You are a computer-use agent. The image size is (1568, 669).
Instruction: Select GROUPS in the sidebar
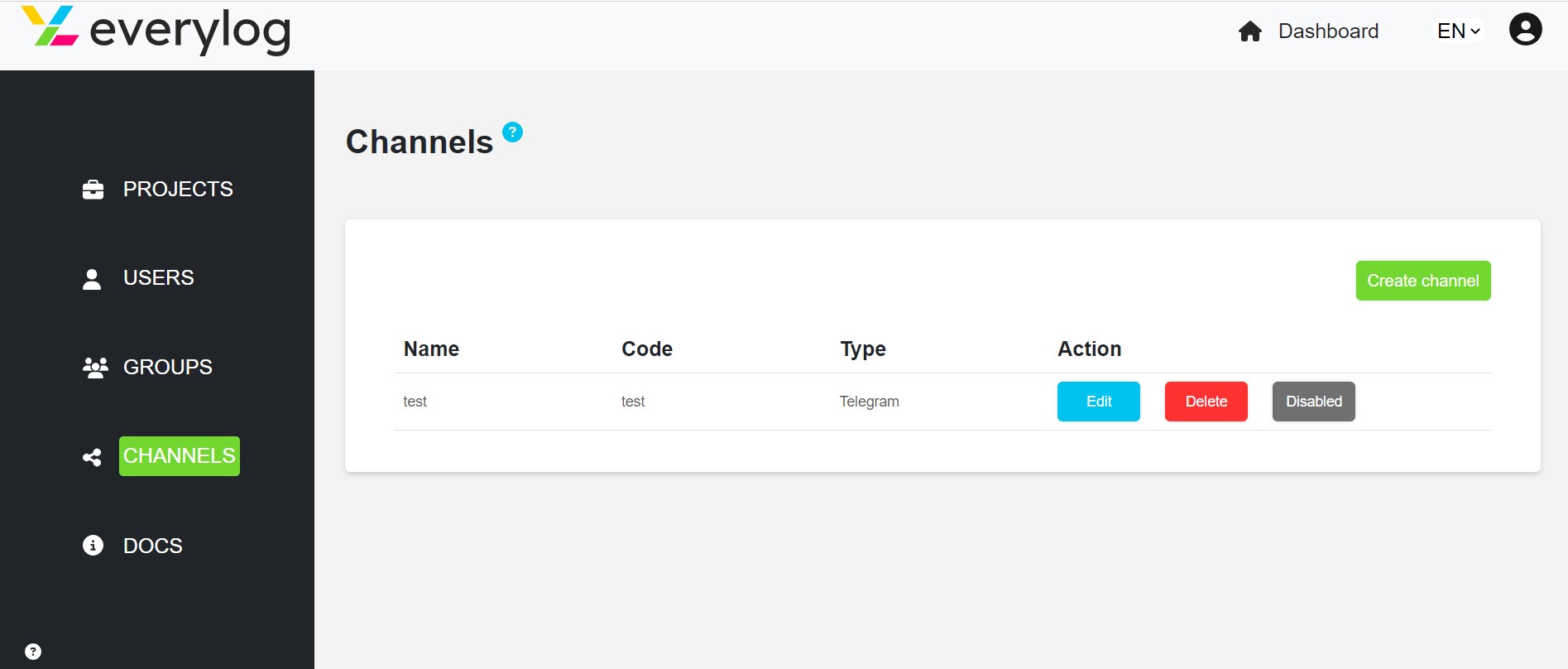(x=168, y=368)
